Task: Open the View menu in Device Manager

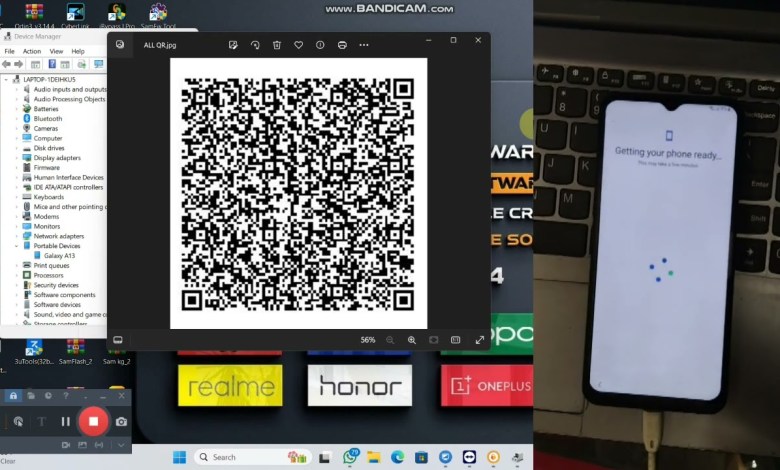Action: pyautogui.click(x=56, y=51)
